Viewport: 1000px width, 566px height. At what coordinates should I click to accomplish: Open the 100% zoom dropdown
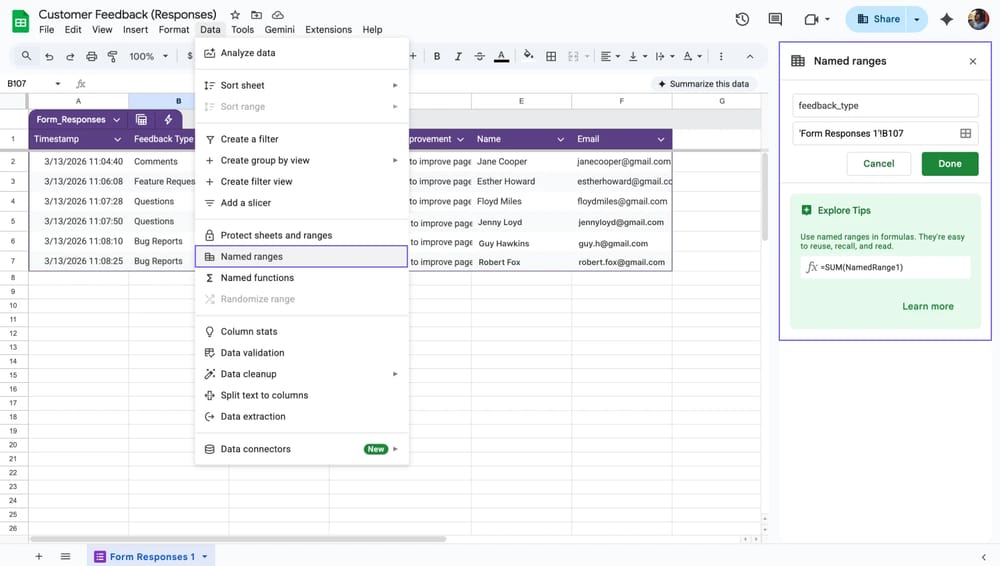click(147, 57)
